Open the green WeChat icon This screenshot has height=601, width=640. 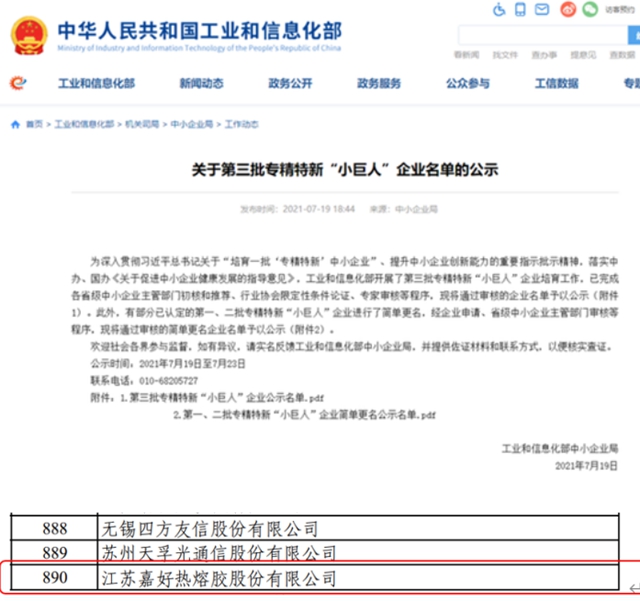pyautogui.click(x=590, y=9)
